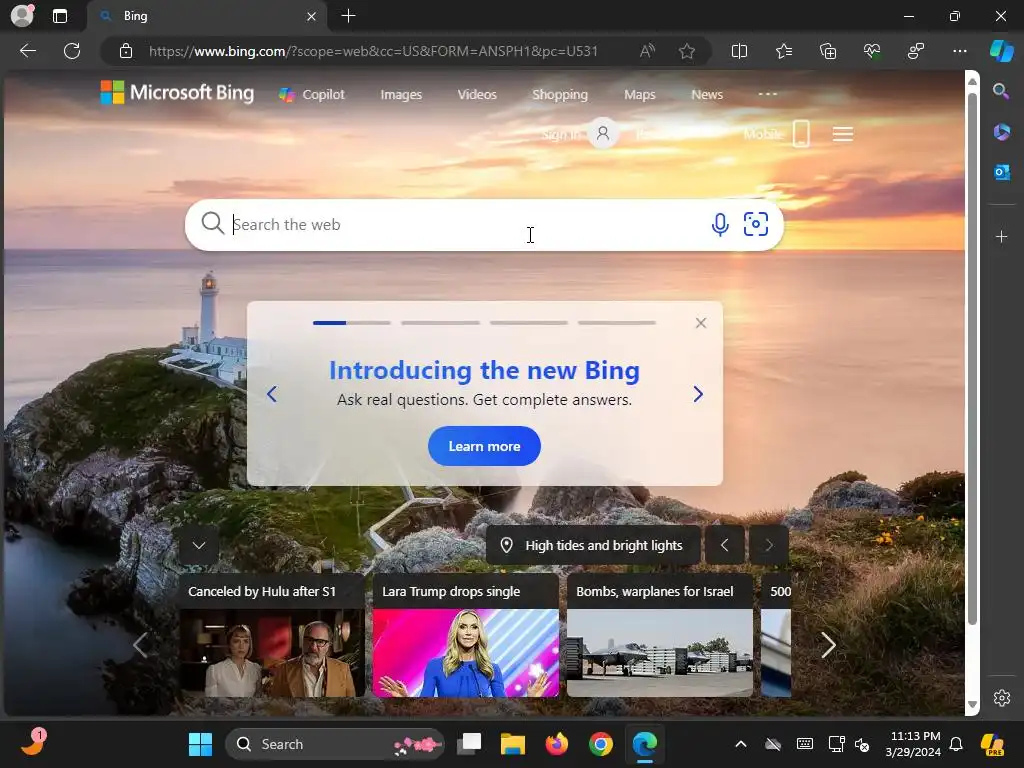Open Copilot from Bing nav bar
Viewport: 1024px width, 768px height.
point(312,95)
